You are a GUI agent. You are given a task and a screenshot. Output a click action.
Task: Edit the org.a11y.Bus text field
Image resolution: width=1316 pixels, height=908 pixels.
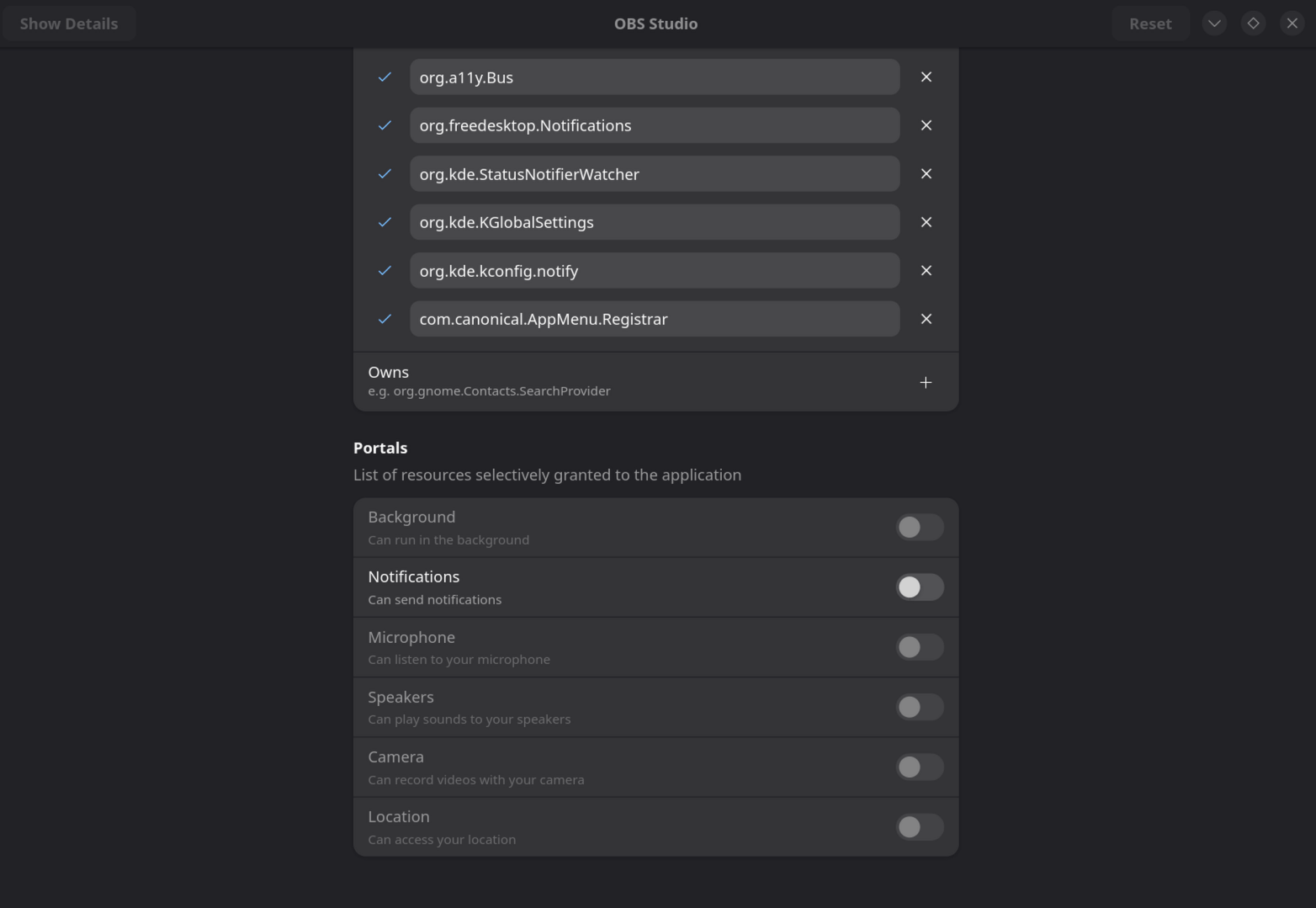point(655,77)
